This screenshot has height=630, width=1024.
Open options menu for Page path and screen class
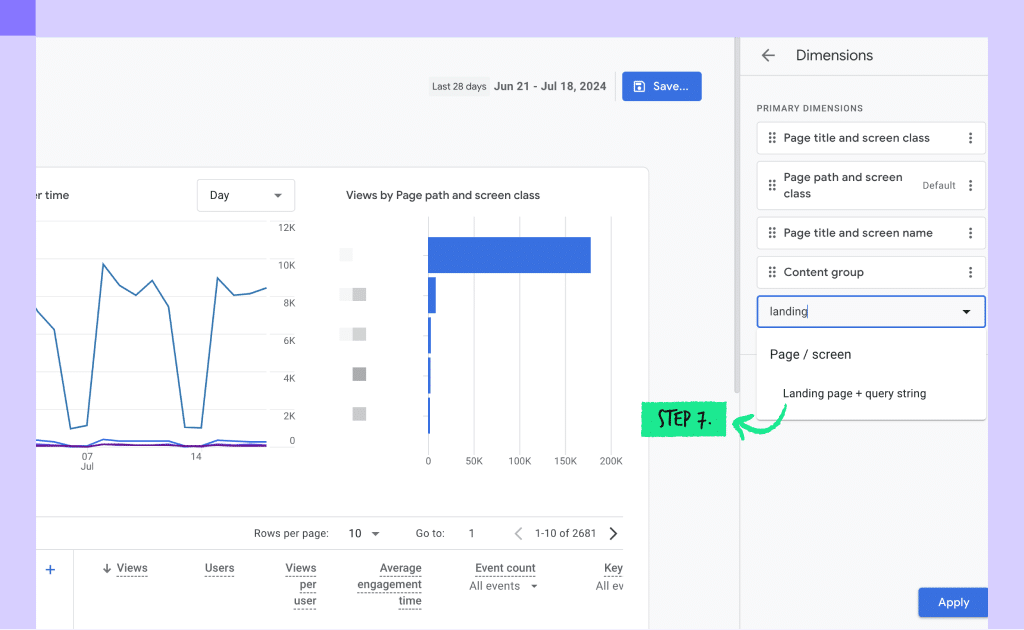point(970,185)
